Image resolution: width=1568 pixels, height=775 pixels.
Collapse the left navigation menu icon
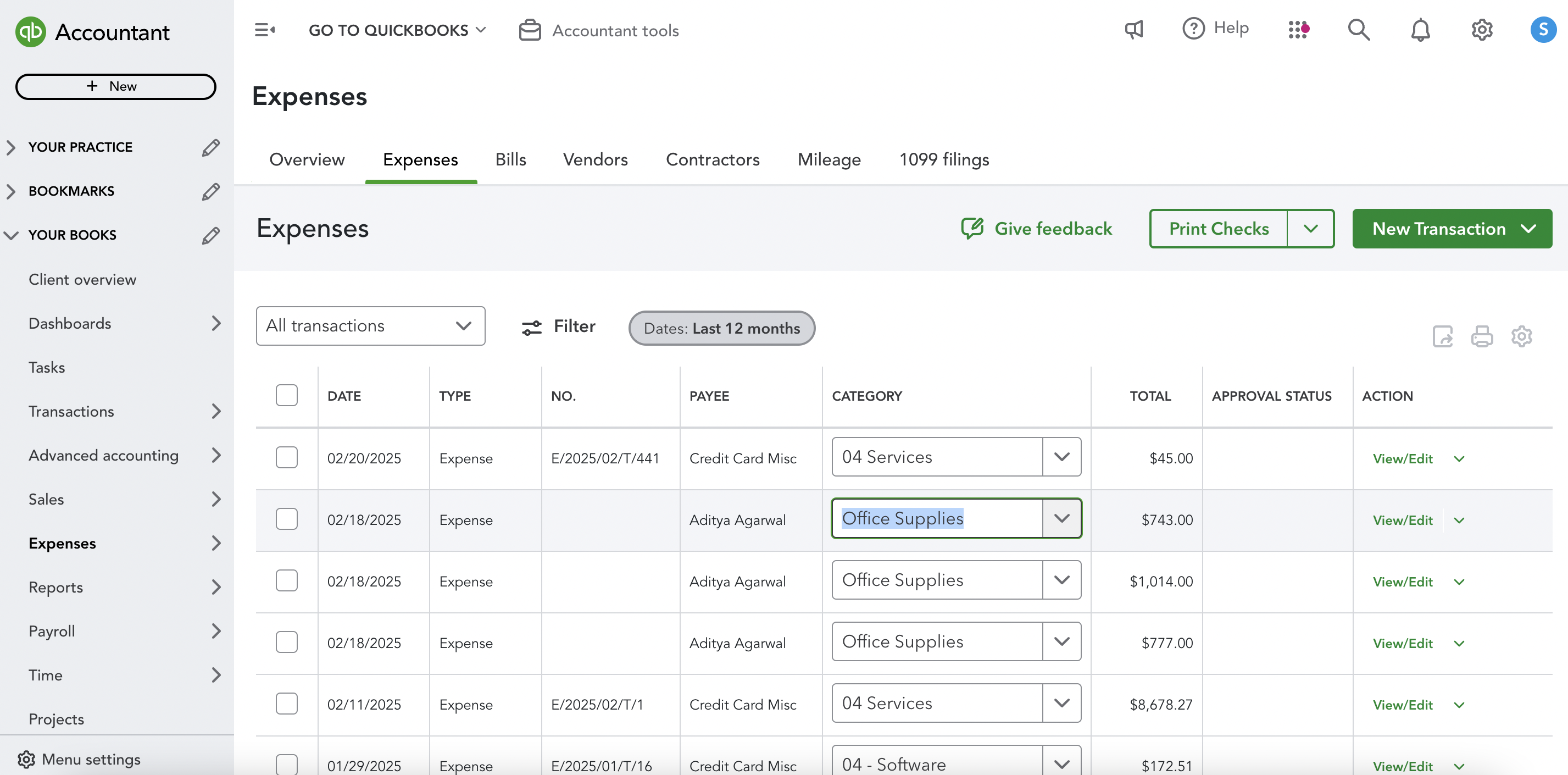coord(264,30)
